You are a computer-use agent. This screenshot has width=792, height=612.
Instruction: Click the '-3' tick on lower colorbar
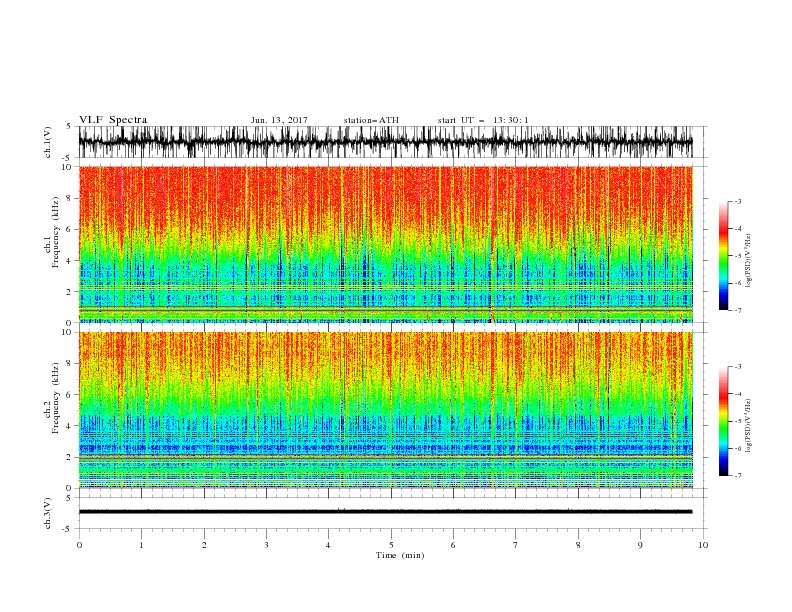(x=738, y=367)
